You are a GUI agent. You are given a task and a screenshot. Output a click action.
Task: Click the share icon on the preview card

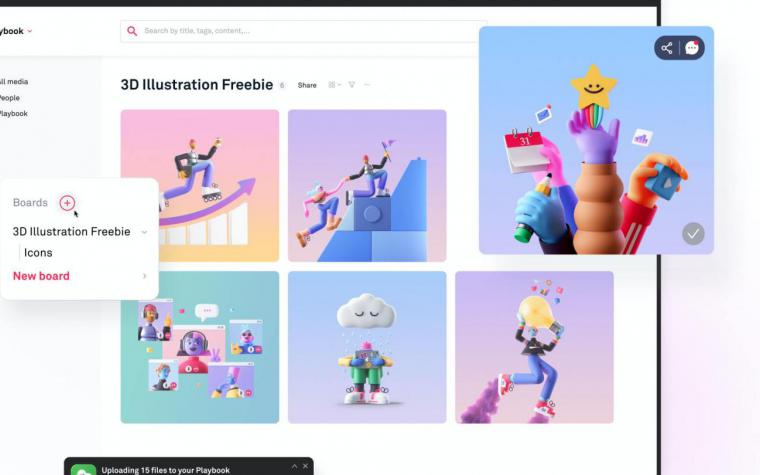[x=667, y=48]
